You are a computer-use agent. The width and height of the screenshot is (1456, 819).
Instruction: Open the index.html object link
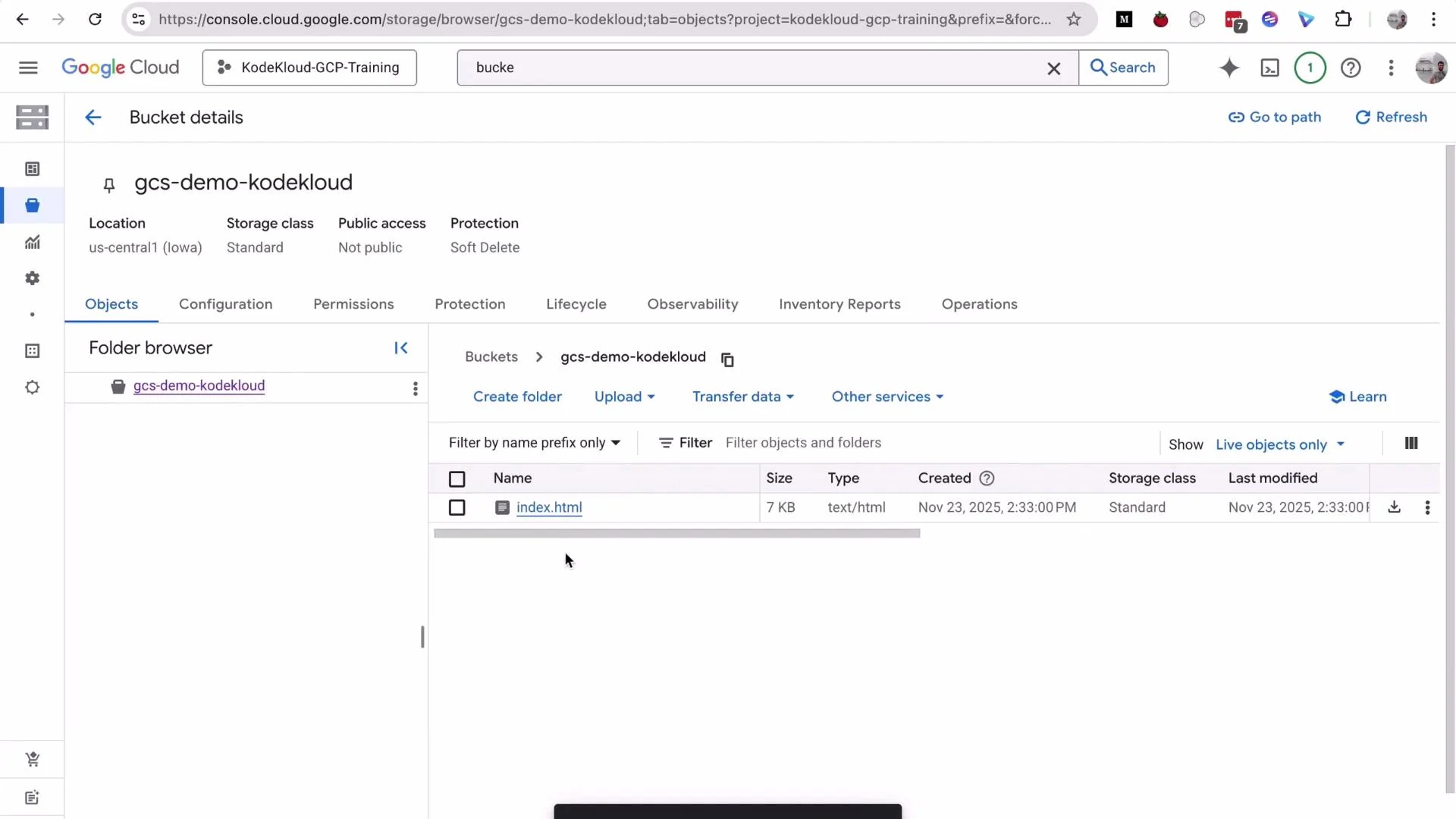[x=549, y=508]
